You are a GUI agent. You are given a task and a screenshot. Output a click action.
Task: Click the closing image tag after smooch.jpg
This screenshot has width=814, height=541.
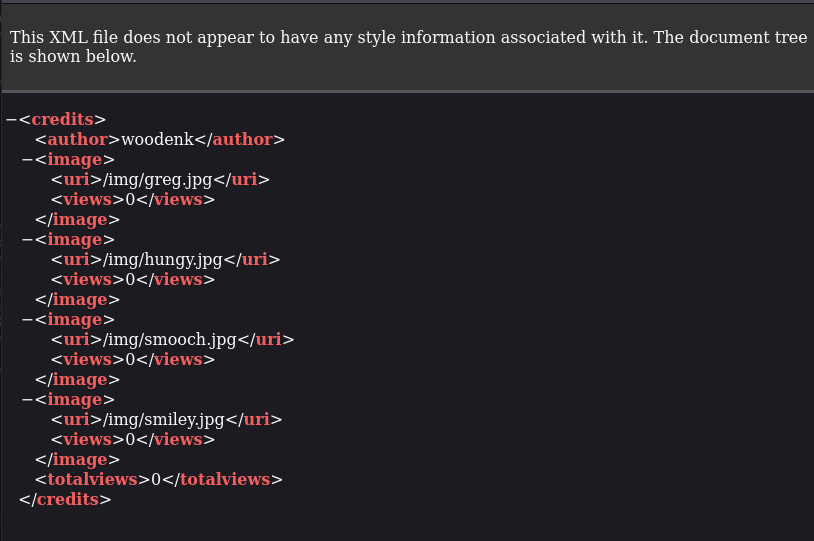click(x=77, y=380)
